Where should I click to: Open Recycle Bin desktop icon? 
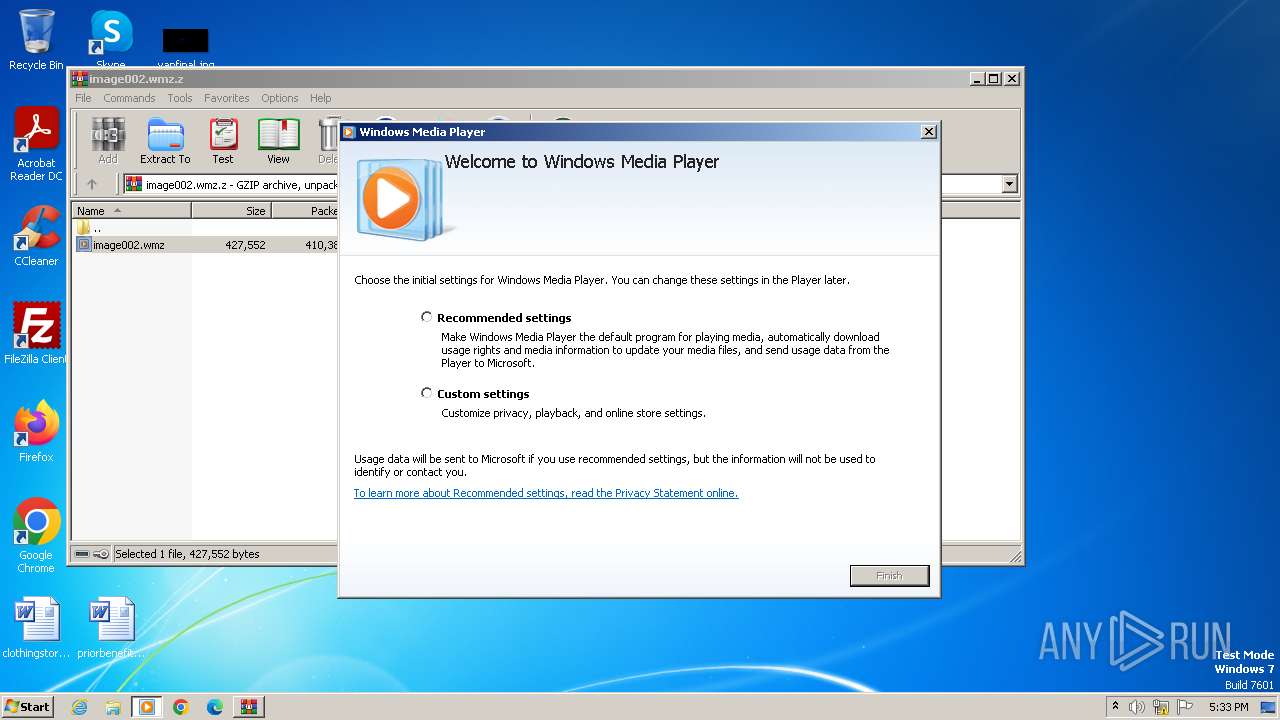[36, 40]
